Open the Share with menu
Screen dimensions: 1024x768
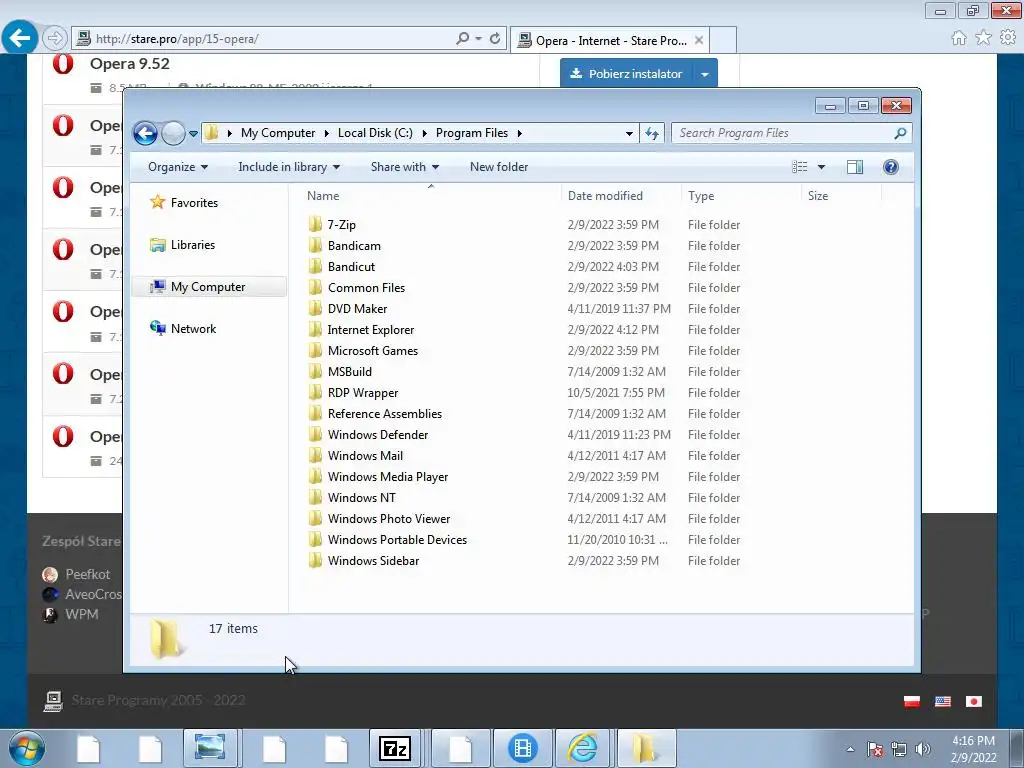pyautogui.click(x=404, y=167)
